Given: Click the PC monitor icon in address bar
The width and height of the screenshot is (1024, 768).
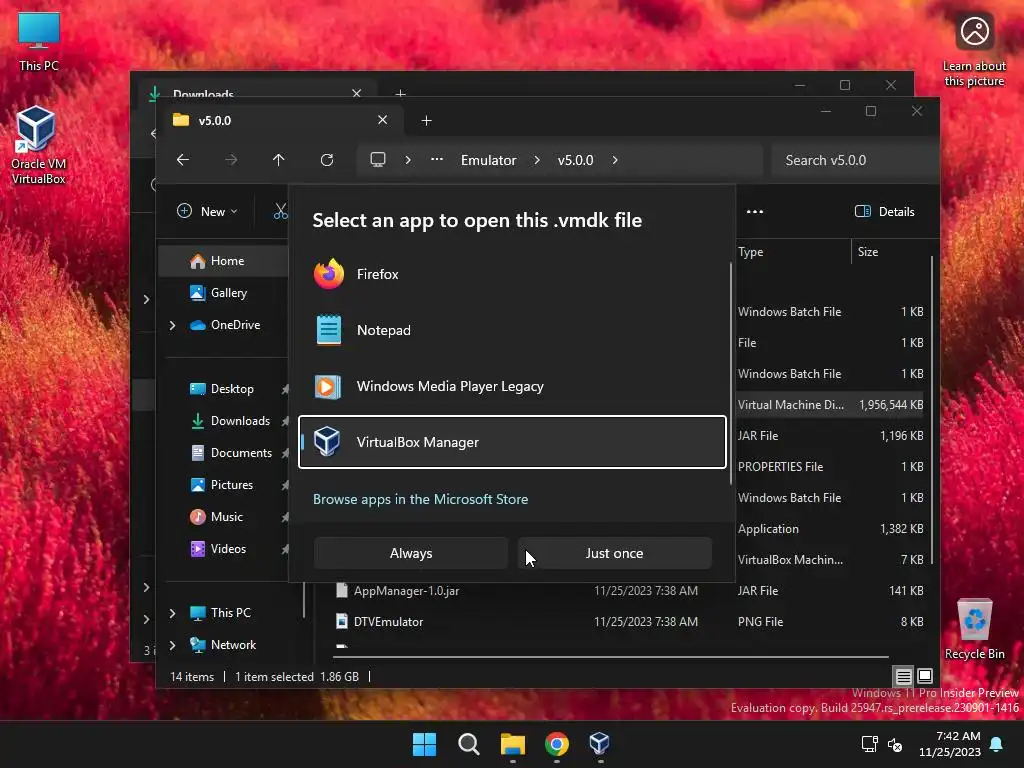Looking at the screenshot, I should (x=378, y=160).
